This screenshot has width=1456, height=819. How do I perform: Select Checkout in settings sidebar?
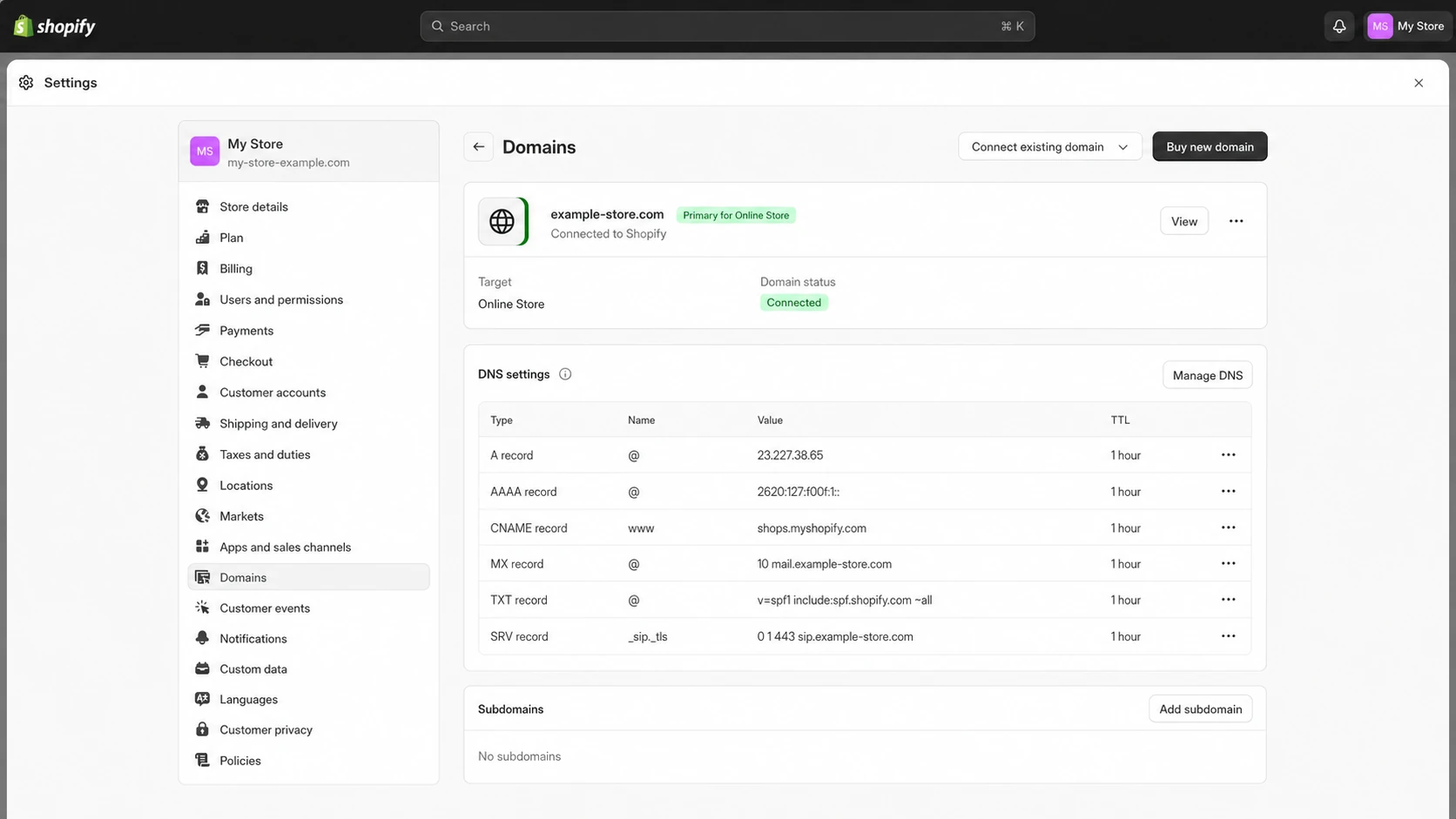[x=308, y=361]
